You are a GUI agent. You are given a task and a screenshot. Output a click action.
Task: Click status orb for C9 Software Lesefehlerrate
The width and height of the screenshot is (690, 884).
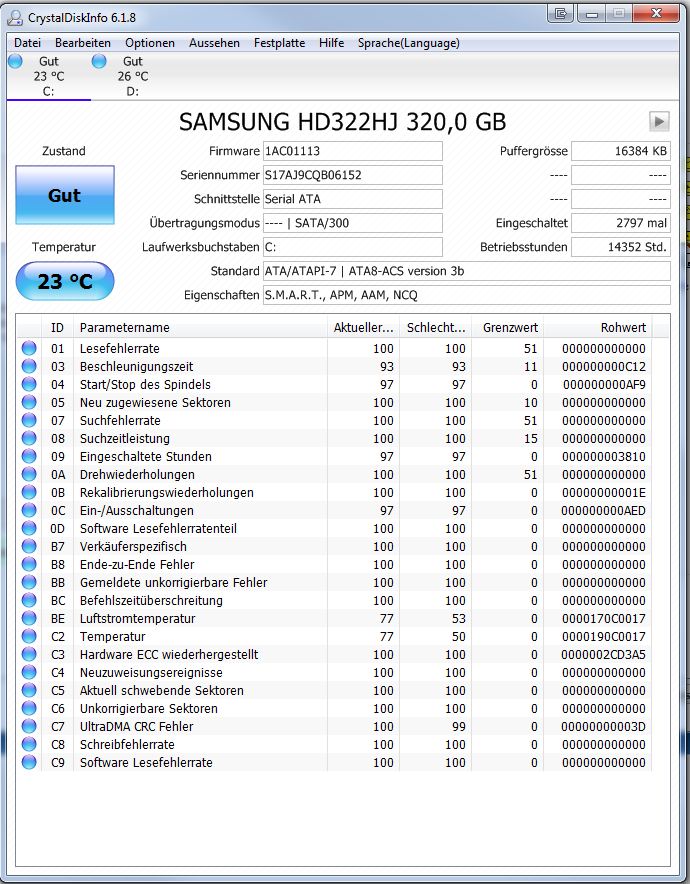[x=29, y=763]
